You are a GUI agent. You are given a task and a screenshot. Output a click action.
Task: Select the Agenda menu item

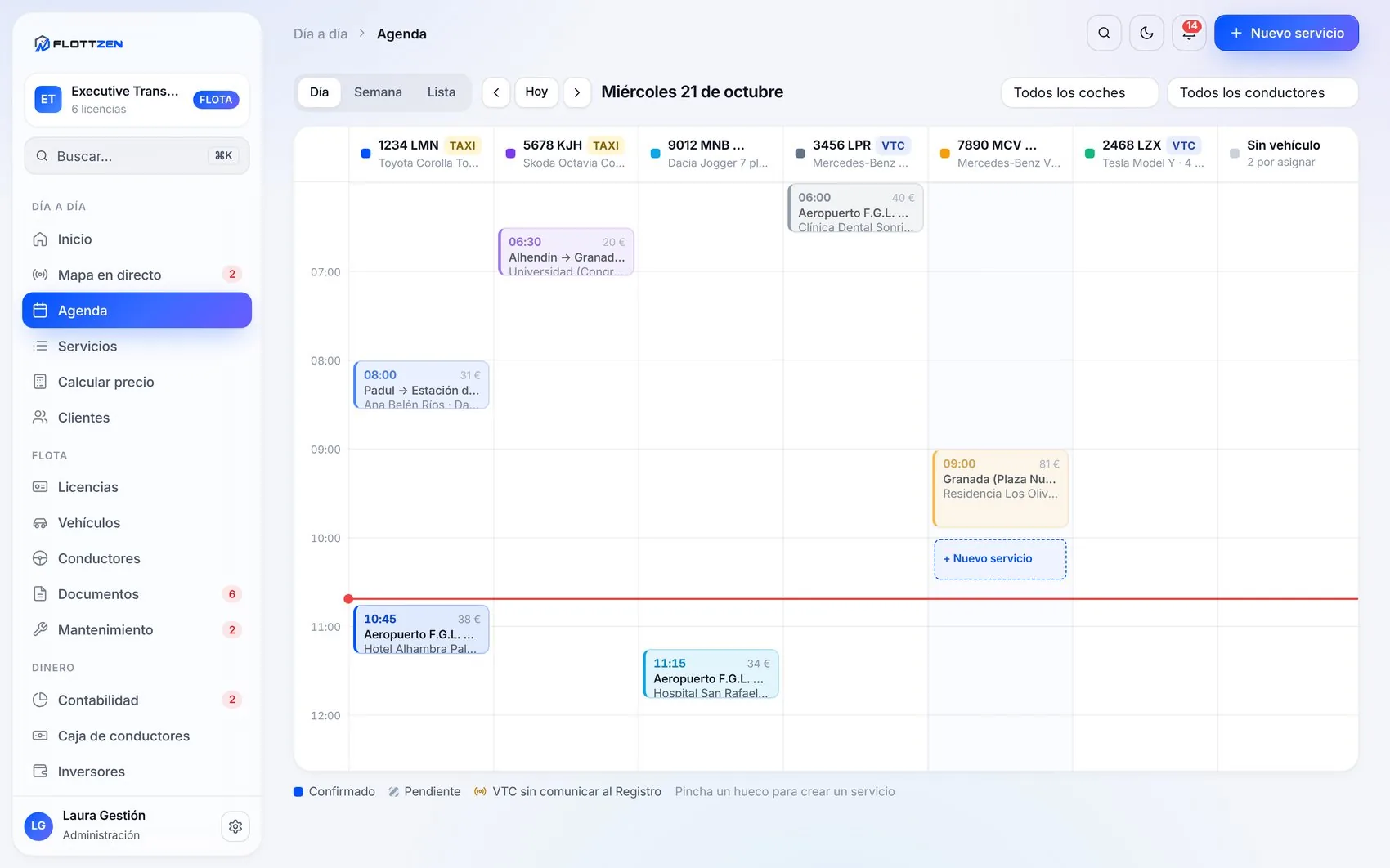[137, 311]
